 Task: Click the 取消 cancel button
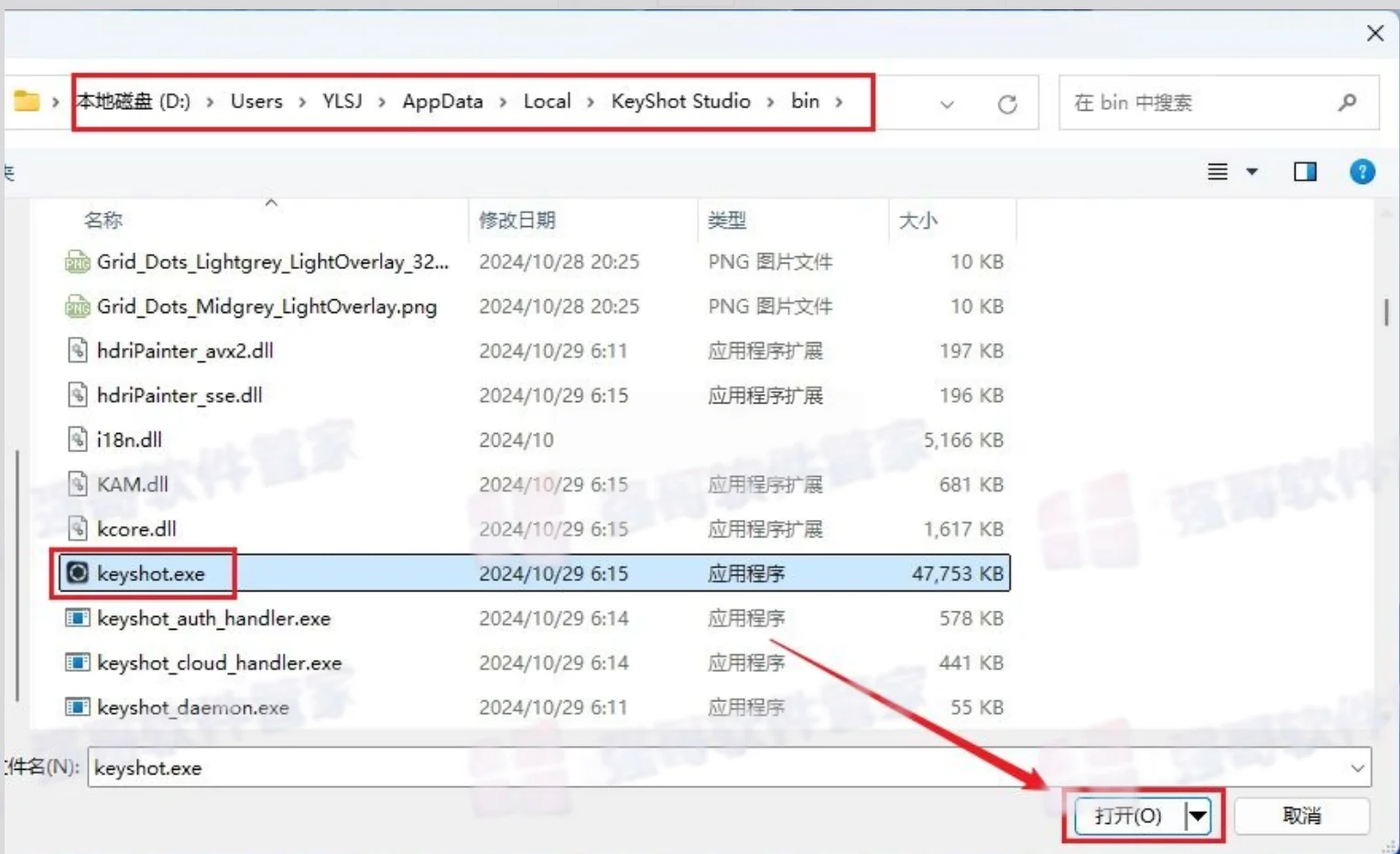[1301, 815]
